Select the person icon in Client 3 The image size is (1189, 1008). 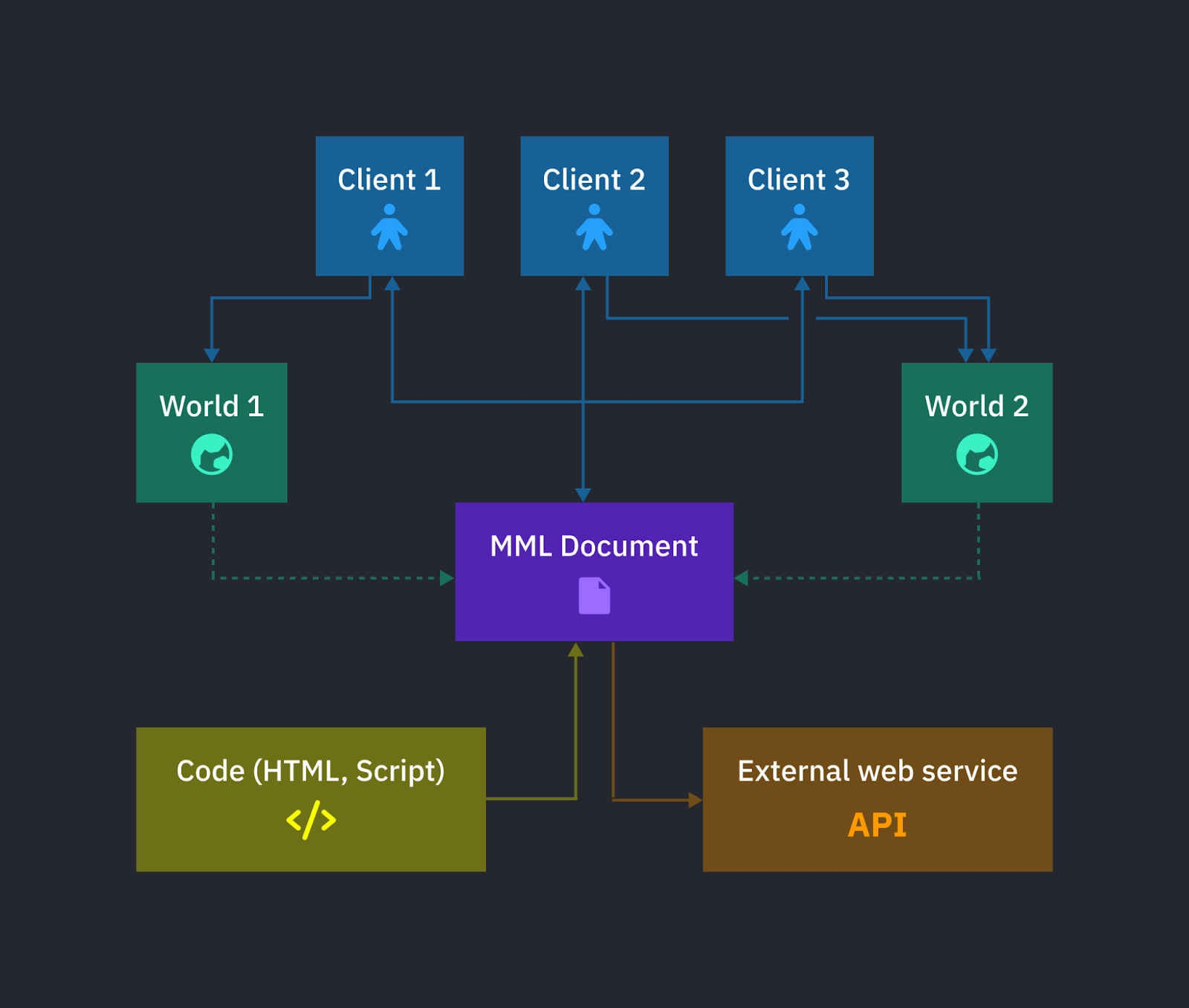[x=799, y=227]
